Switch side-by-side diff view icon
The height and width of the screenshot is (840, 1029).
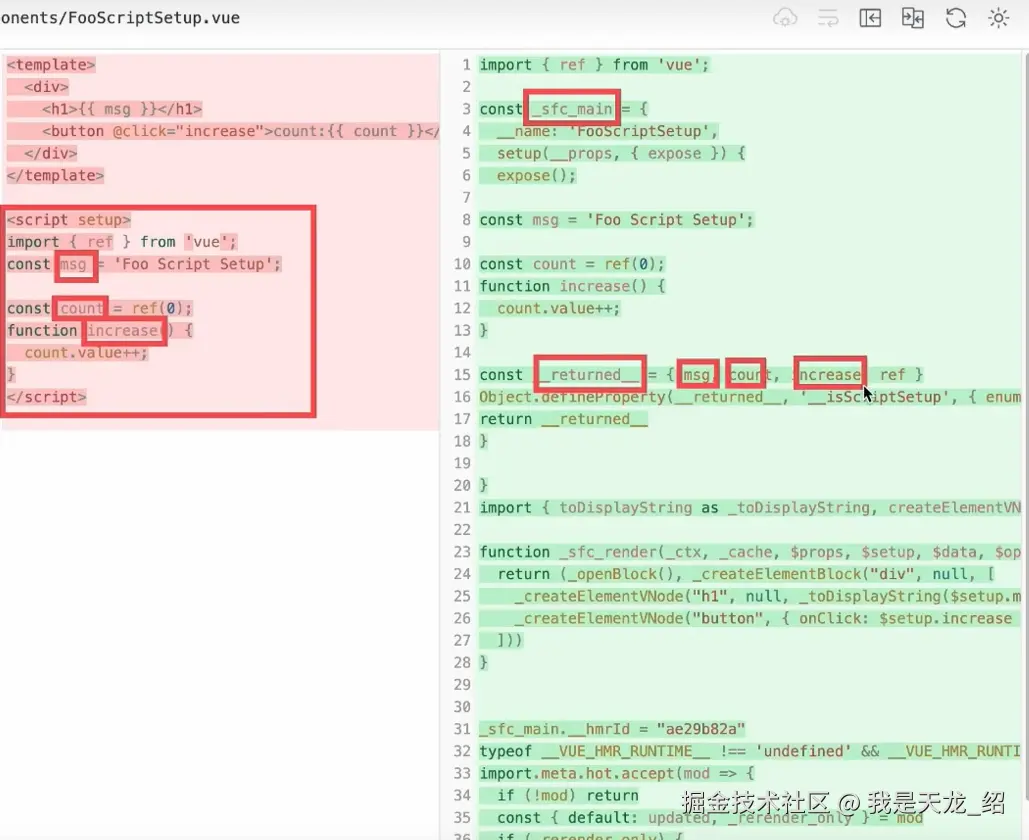(913, 18)
